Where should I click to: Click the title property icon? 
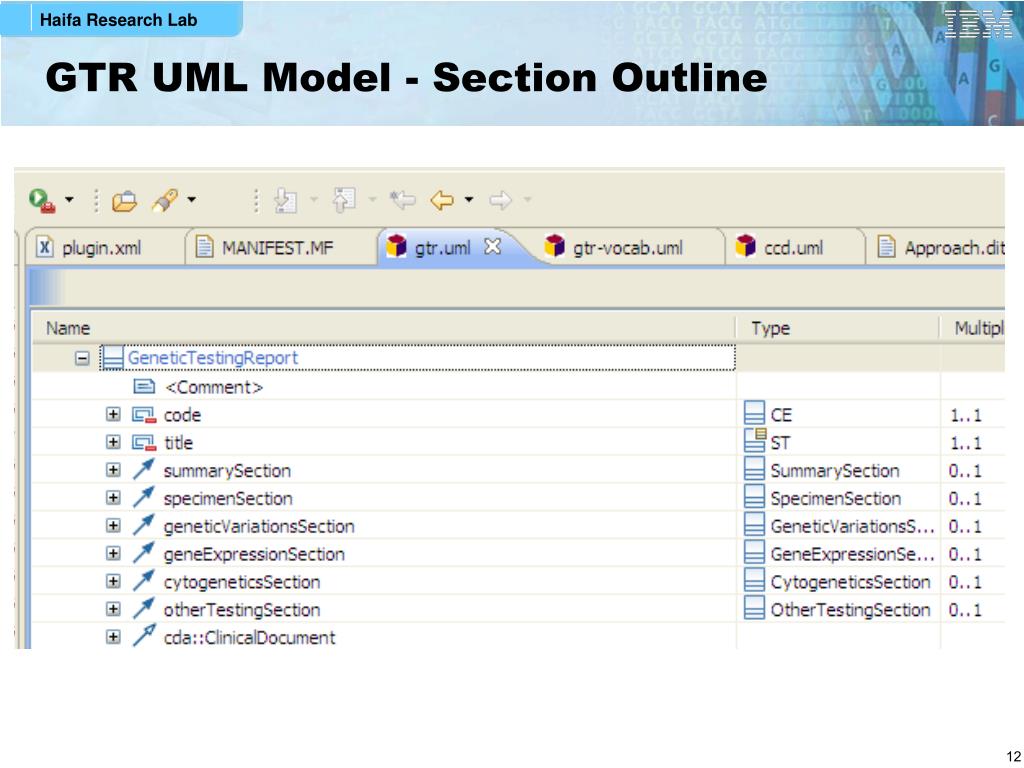pyautogui.click(x=144, y=443)
